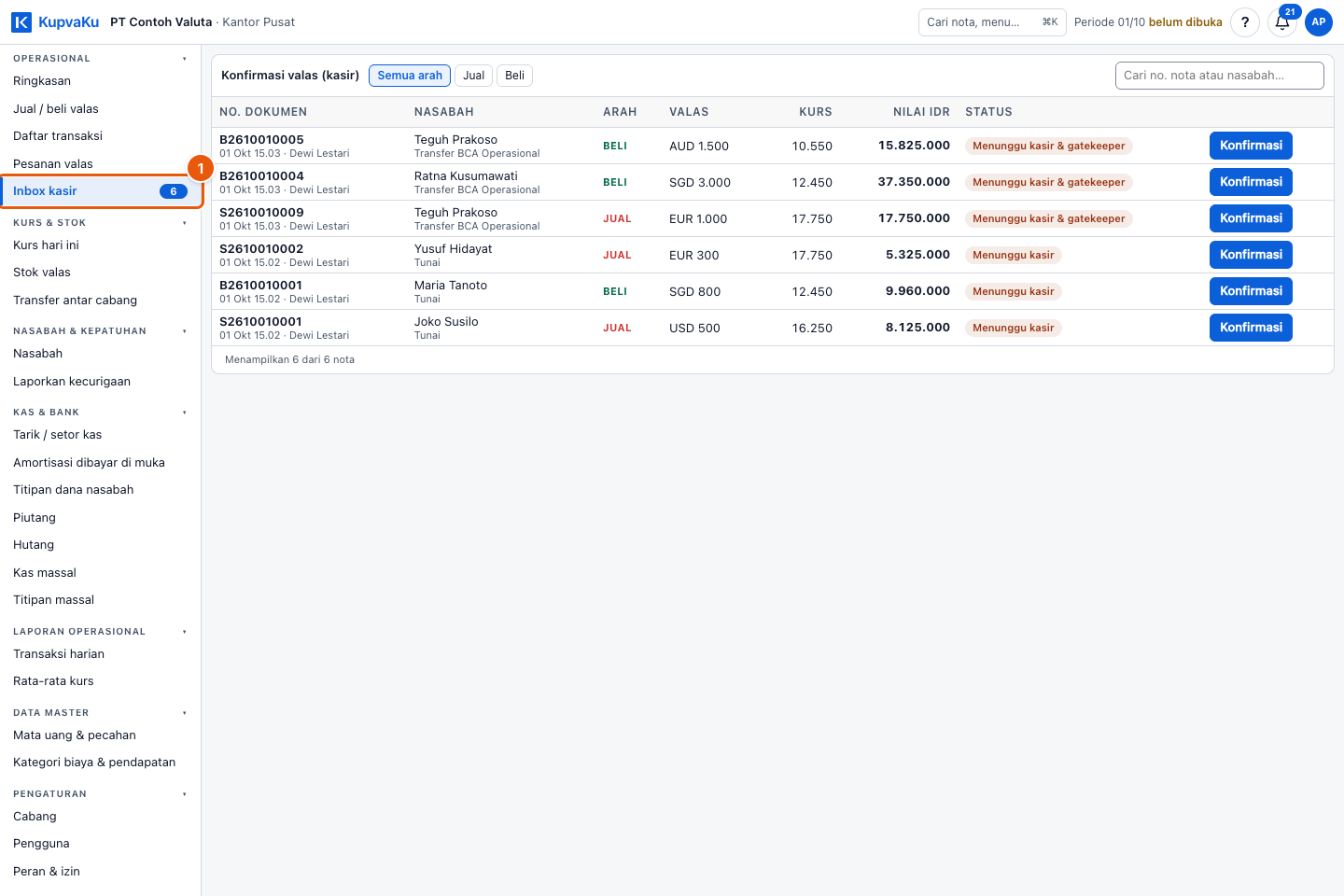
Task: Go to Mata uang & pecahan
Action: 100,735
